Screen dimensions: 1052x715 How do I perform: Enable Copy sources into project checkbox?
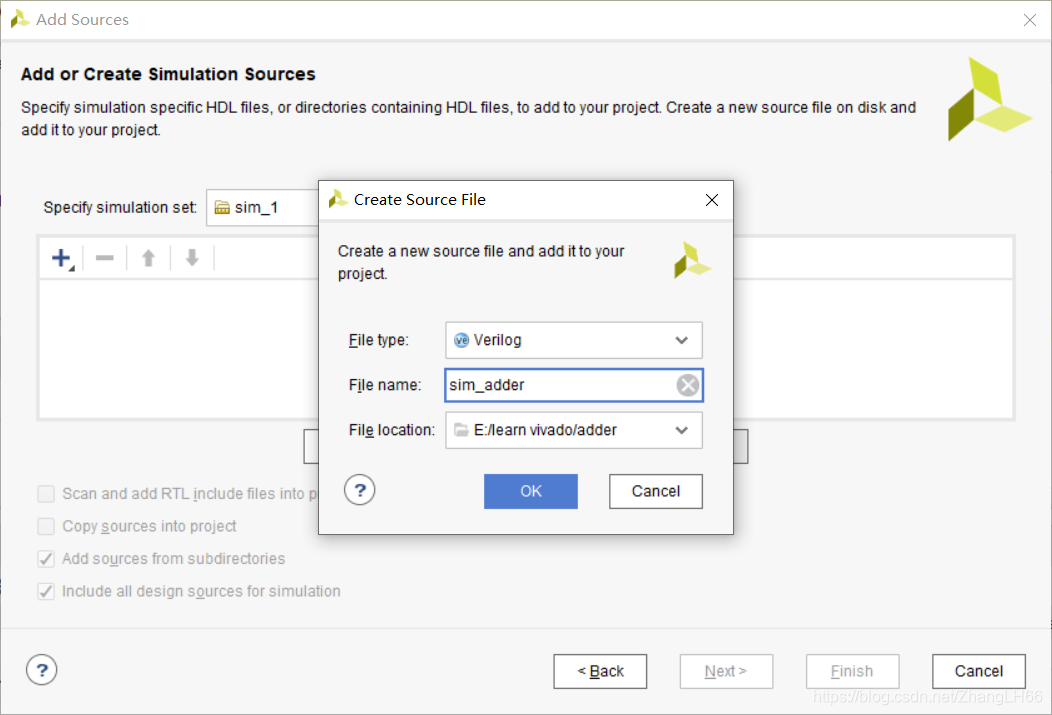[46, 527]
